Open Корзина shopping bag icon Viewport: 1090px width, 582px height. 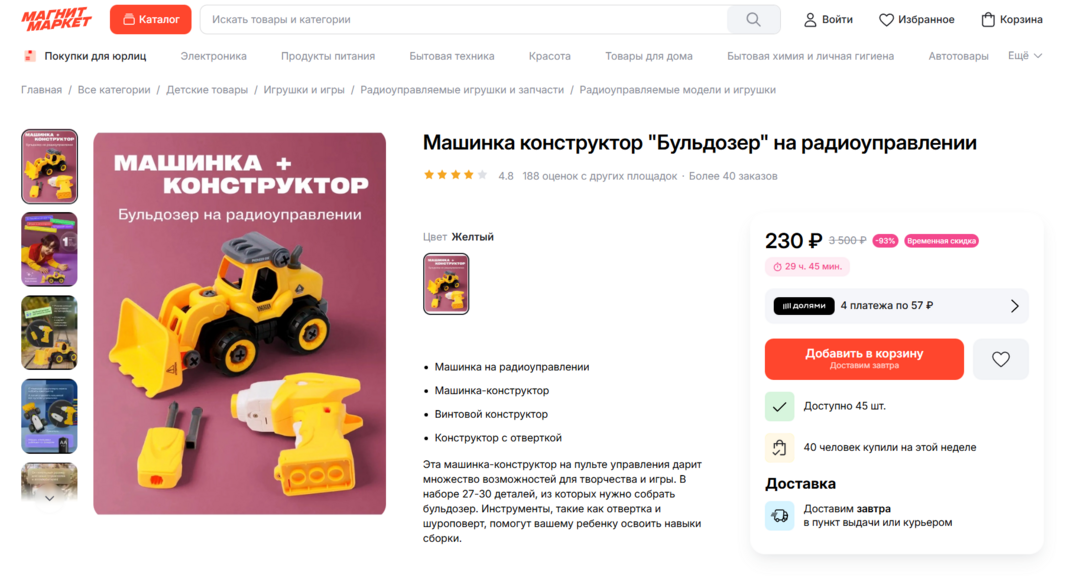click(x=988, y=19)
